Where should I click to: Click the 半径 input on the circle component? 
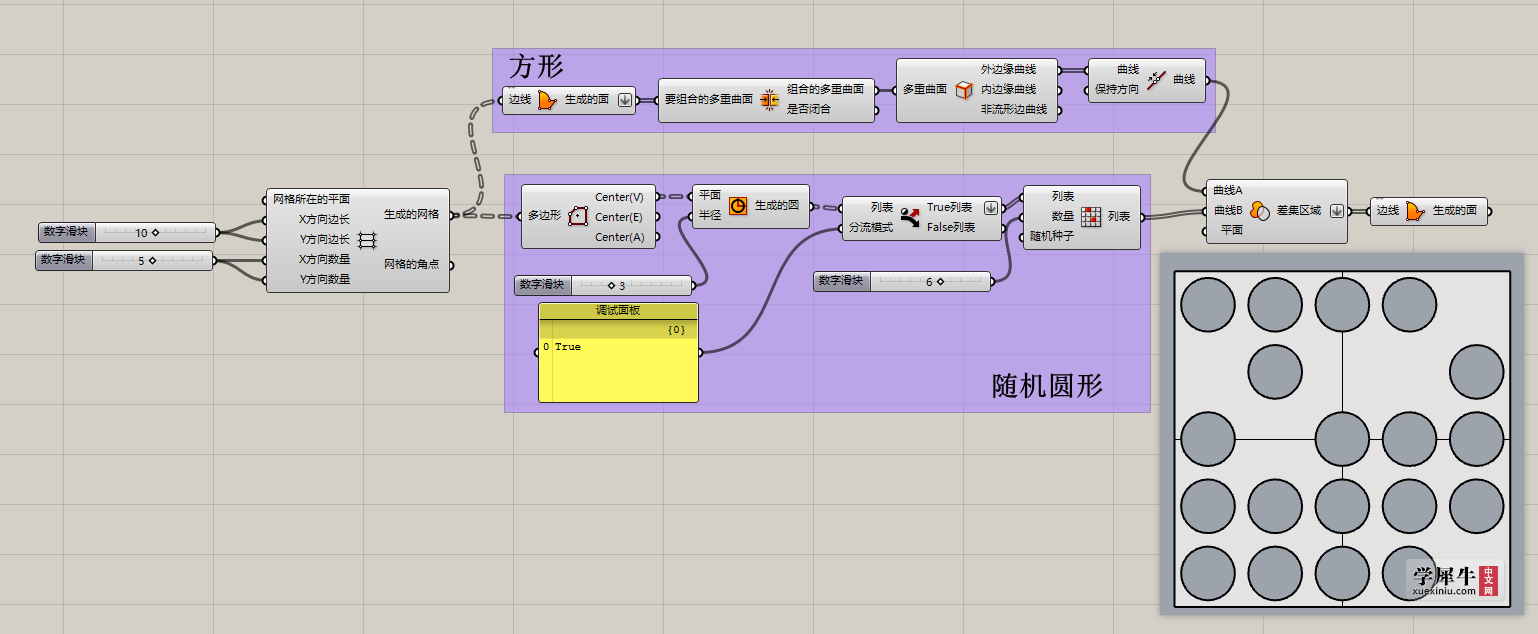[709, 215]
